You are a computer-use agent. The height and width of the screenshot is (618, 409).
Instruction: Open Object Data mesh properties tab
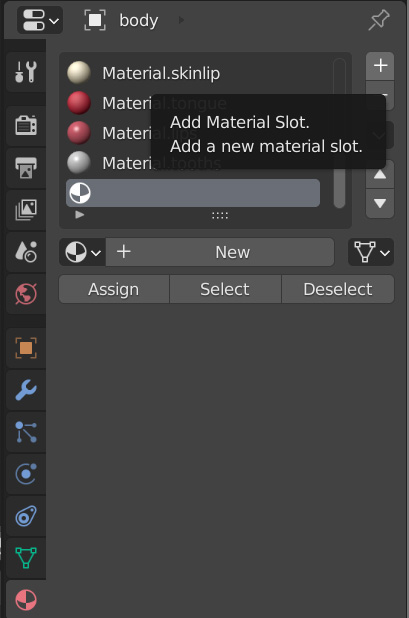coord(26,558)
